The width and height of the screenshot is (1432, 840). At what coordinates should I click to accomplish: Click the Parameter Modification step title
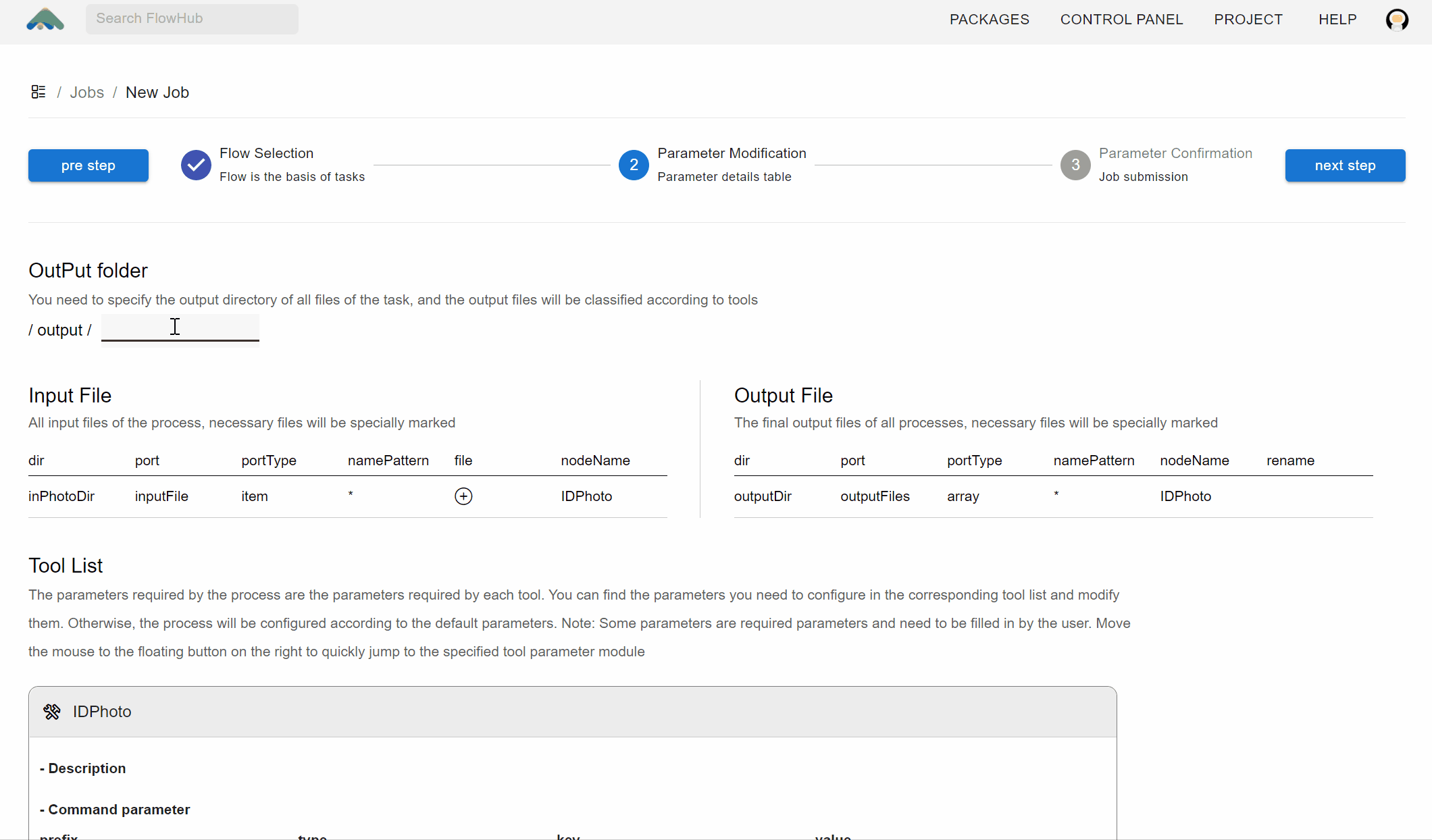pos(732,153)
